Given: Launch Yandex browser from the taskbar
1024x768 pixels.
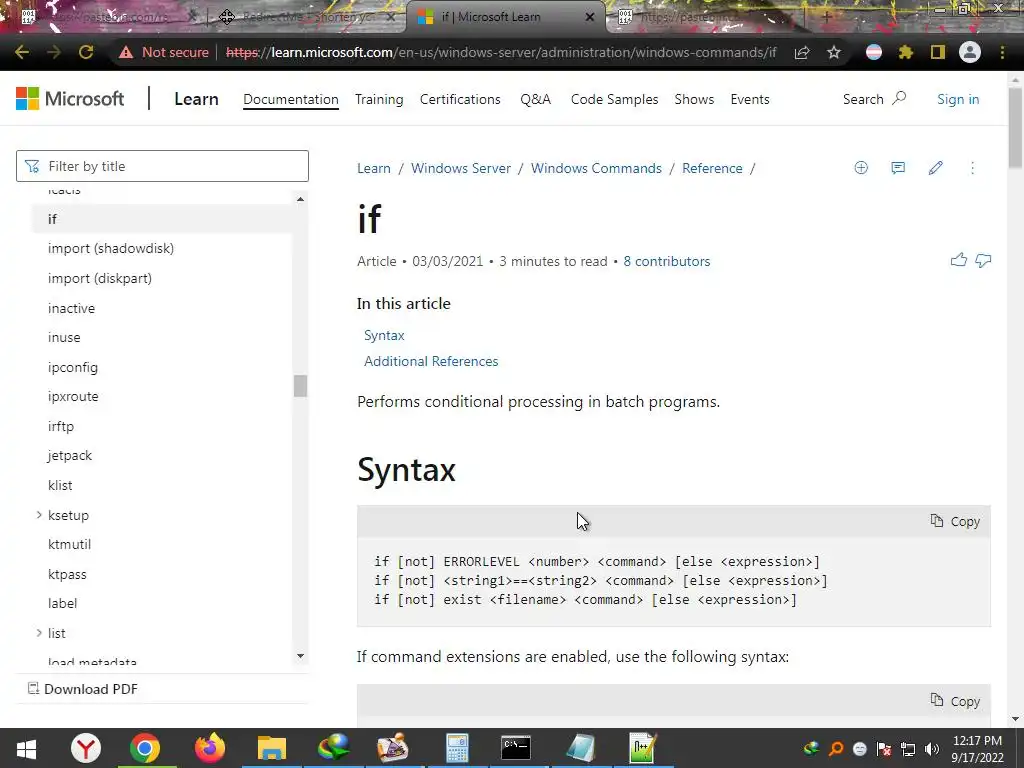Looking at the screenshot, I should [x=86, y=748].
